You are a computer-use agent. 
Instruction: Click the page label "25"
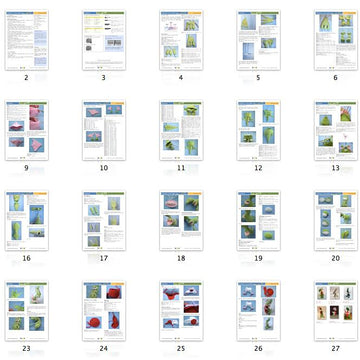181,349
